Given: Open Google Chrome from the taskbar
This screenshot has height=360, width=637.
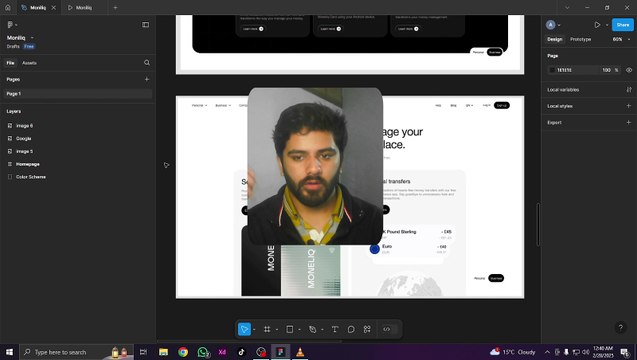Looking at the screenshot, I should pyautogui.click(x=183, y=352).
